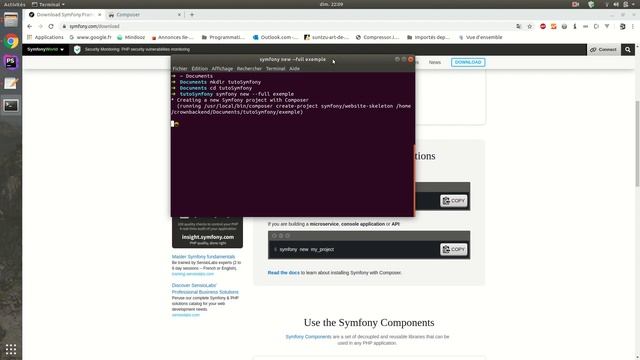Screen dimensions: 640x360
Task: Click clock in top bar
Action: pos(331,4)
